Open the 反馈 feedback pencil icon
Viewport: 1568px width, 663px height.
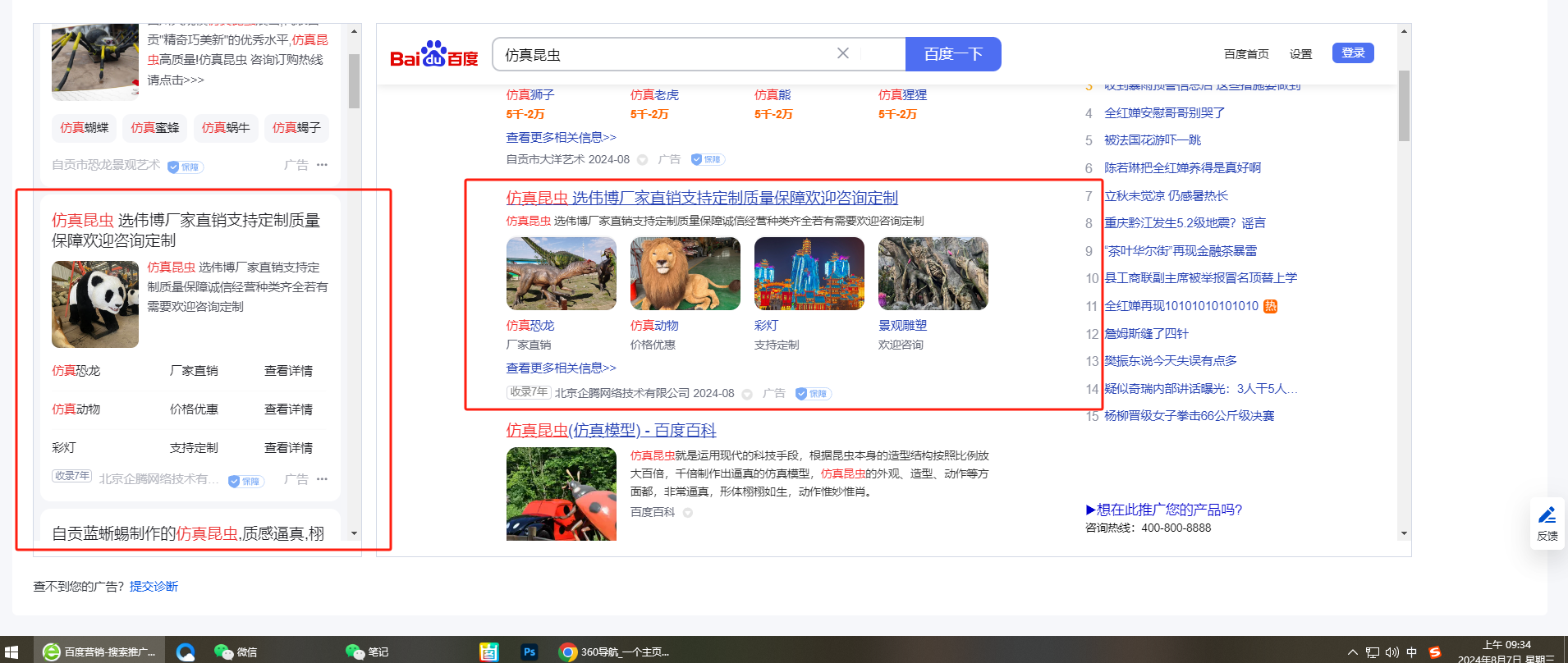(x=1547, y=515)
